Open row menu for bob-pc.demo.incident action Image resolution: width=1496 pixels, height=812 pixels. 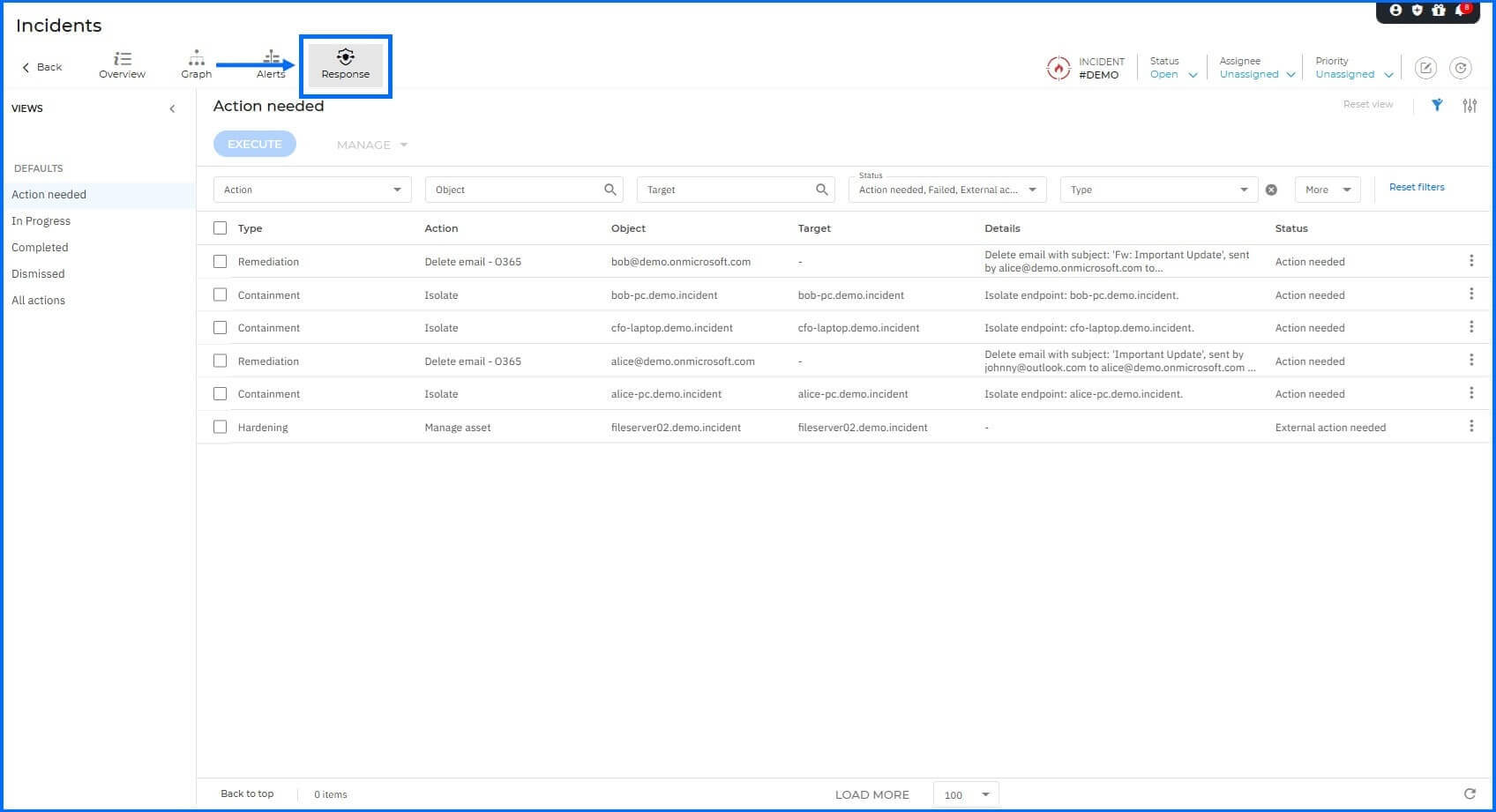click(1471, 294)
